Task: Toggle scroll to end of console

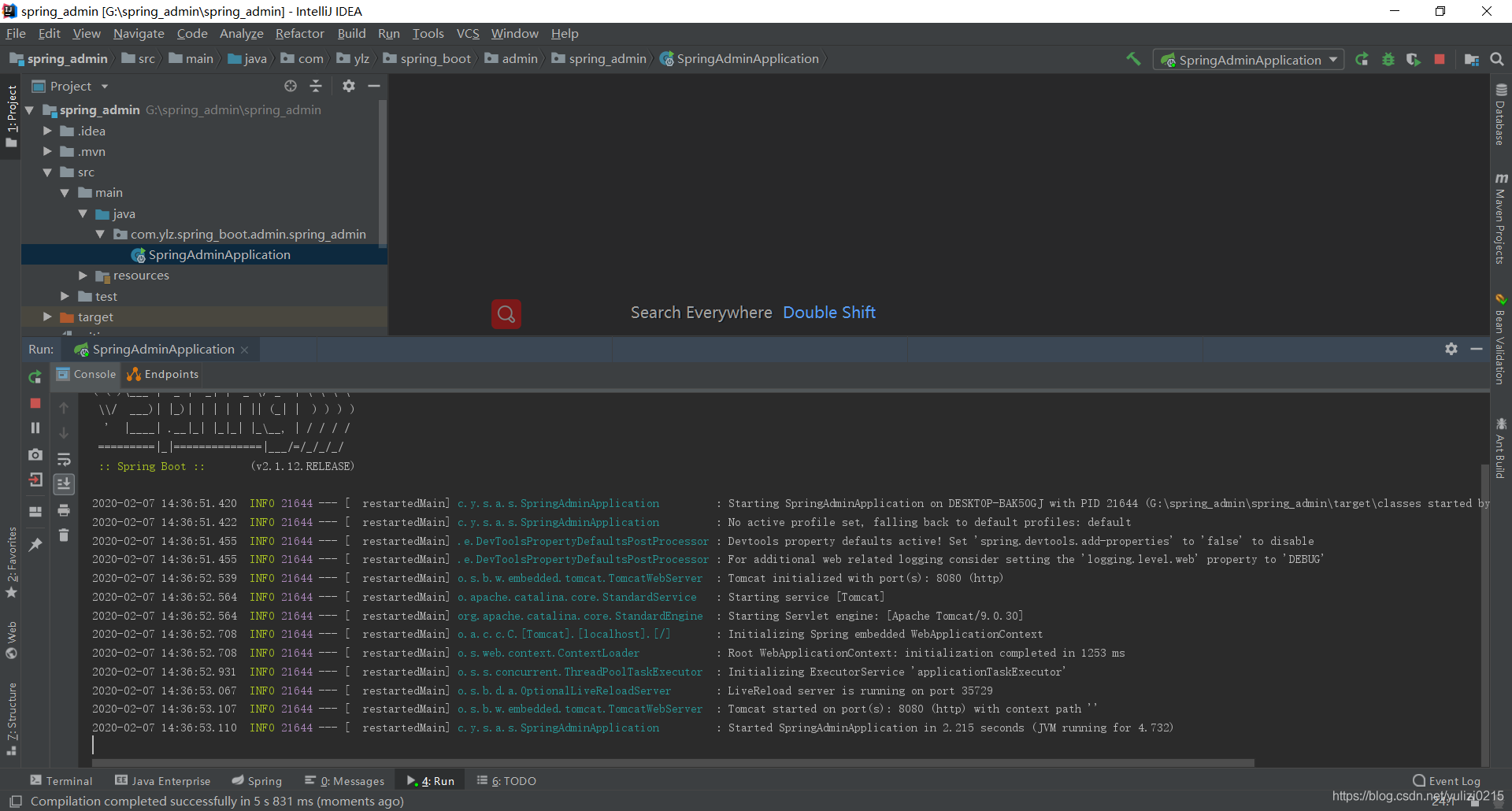Action: 64,483
